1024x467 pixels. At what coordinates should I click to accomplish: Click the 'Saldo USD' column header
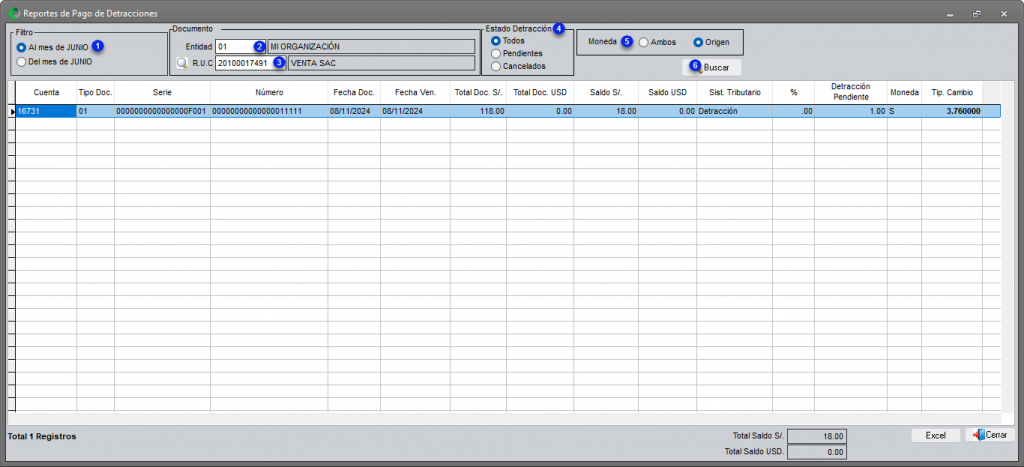(x=667, y=93)
